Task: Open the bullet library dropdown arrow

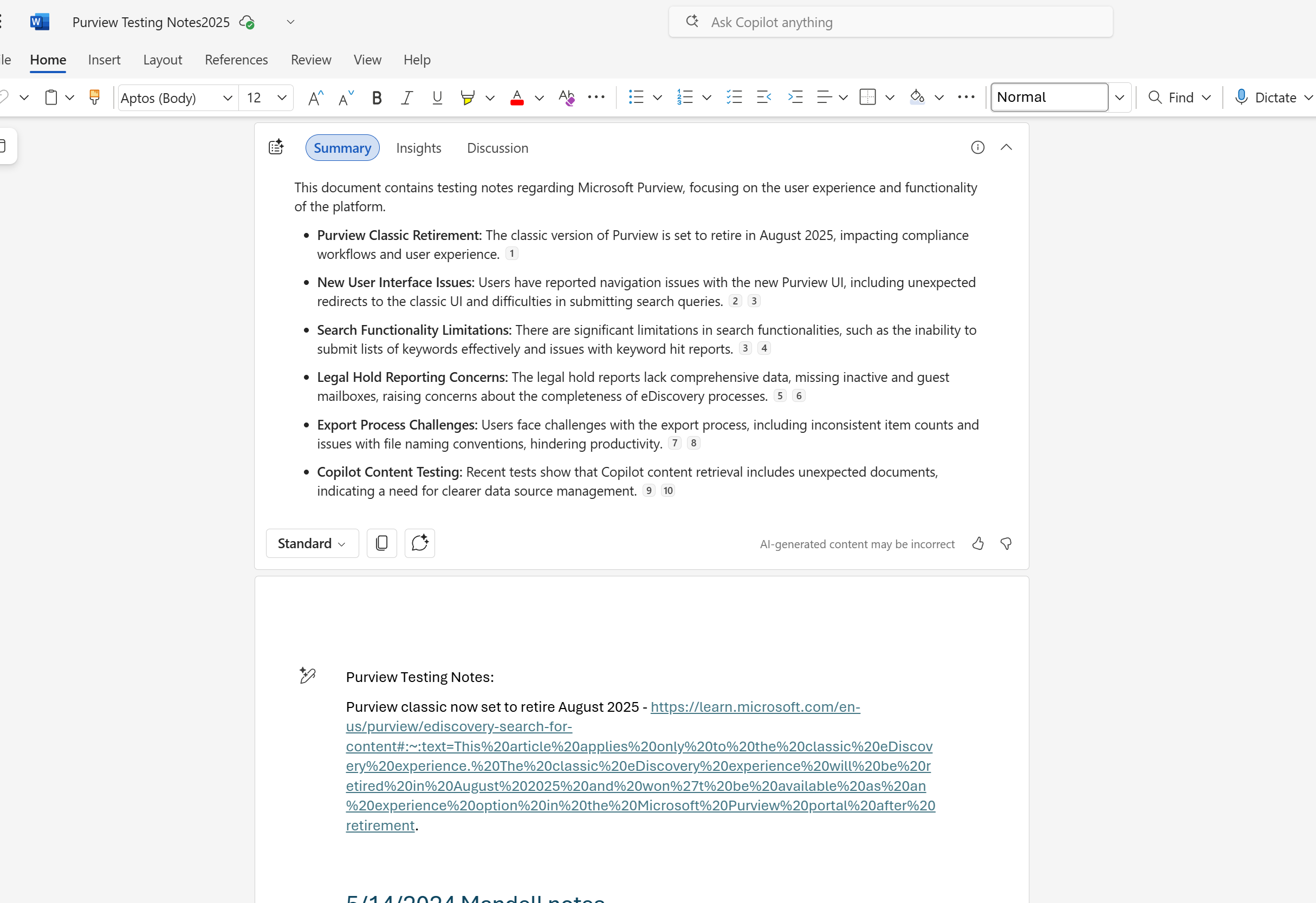Action: (x=657, y=98)
